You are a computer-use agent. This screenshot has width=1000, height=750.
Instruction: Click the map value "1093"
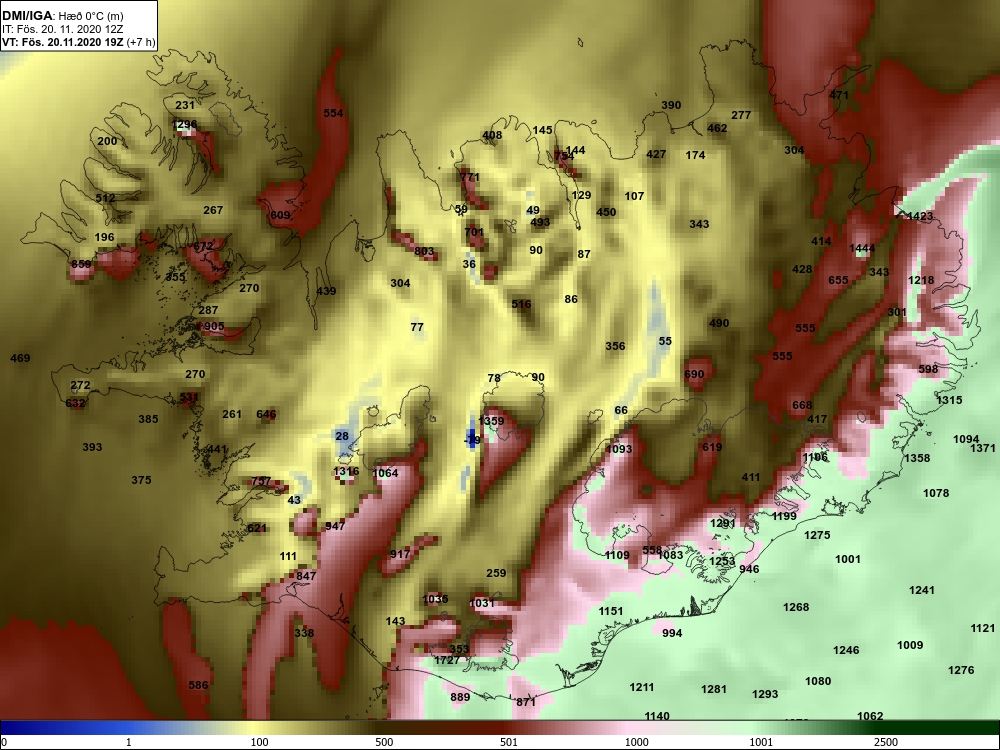[x=619, y=450]
